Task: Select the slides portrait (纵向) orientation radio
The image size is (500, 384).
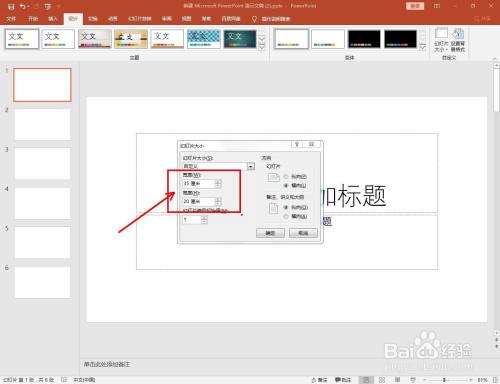Action: pos(286,176)
